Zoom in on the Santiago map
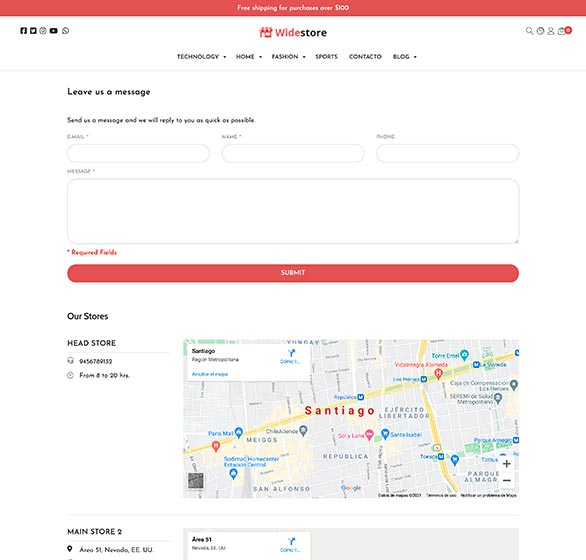 (x=506, y=464)
